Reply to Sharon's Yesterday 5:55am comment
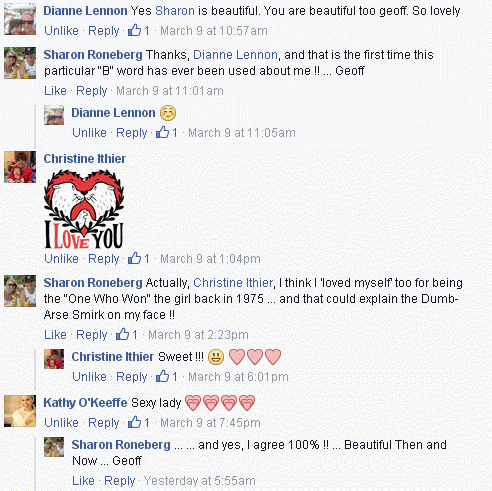 [120, 481]
